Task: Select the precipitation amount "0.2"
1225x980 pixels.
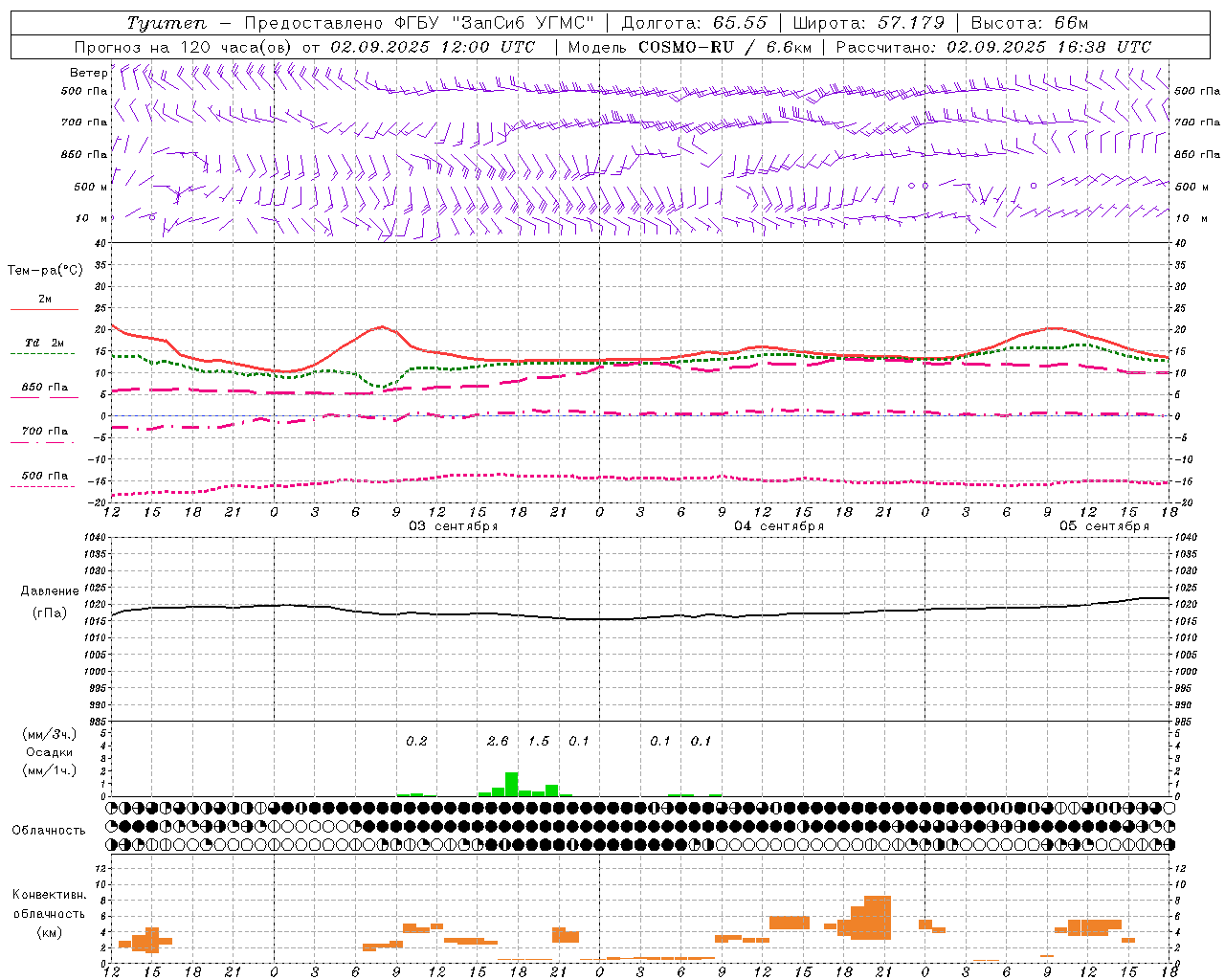Action: 416,742
